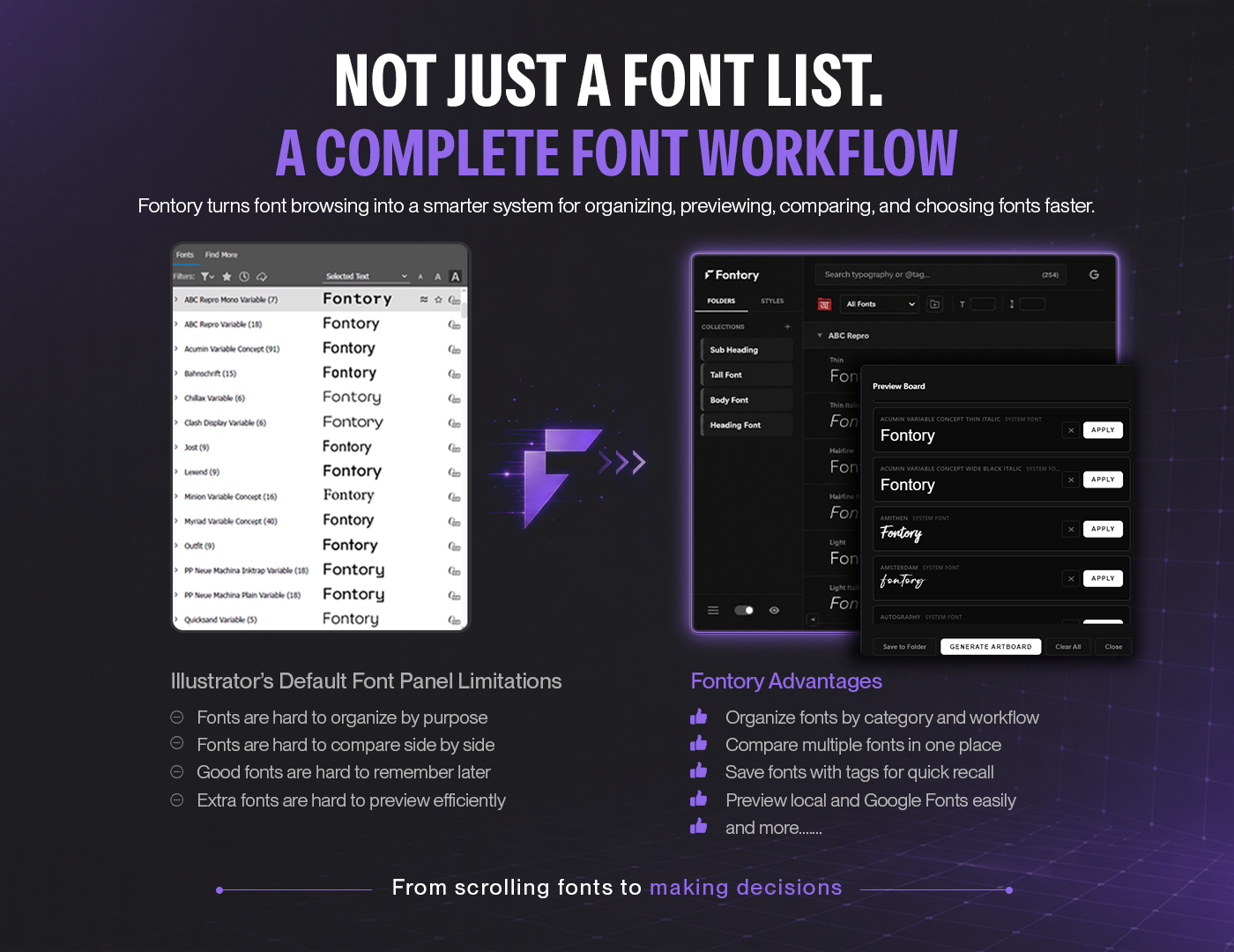Remove Acumin Variable Concept Thin Italic from board
Image resolution: width=1234 pixels, height=952 pixels.
tap(1071, 430)
